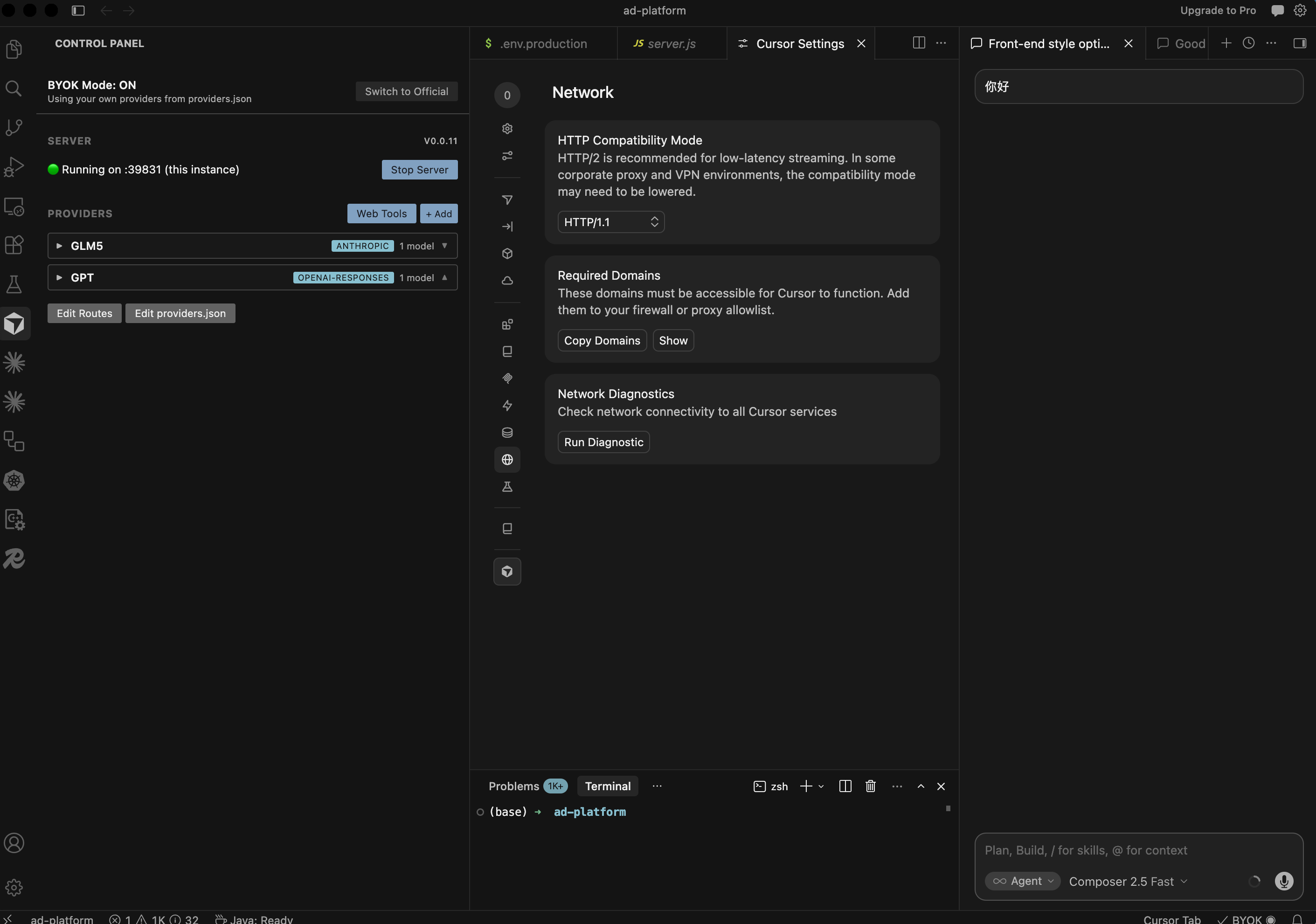Click + Add provider button
The width and height of the screenshot is (1316, 924).
[438, 214]
